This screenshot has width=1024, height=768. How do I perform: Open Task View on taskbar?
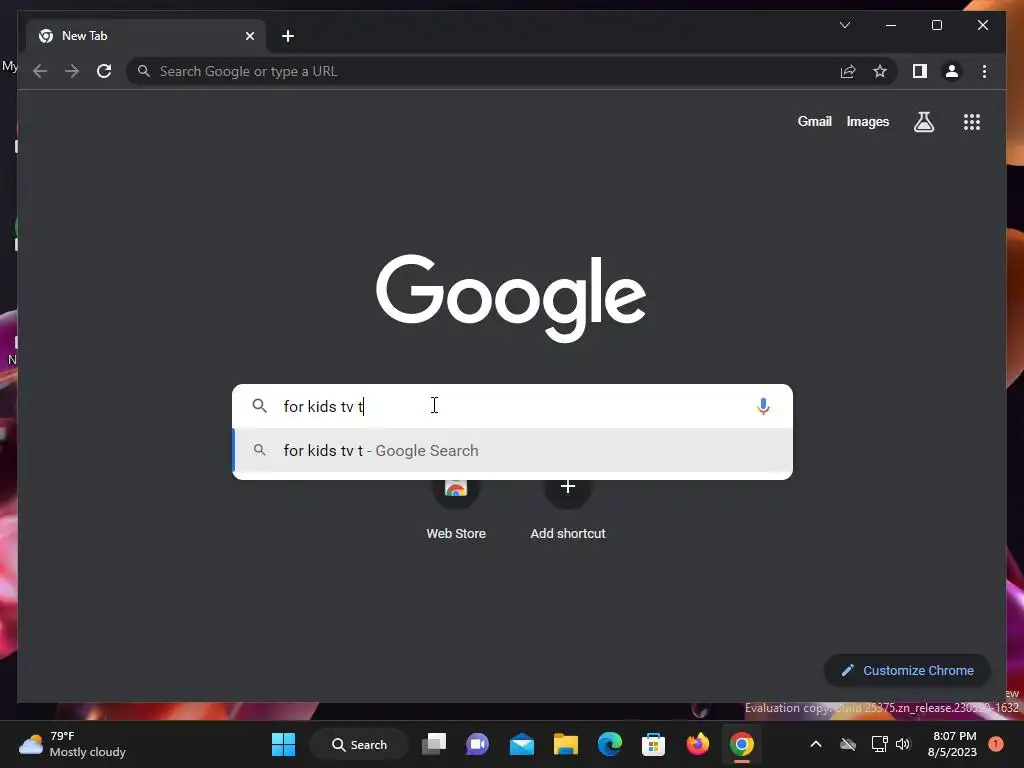click(434, 744)
